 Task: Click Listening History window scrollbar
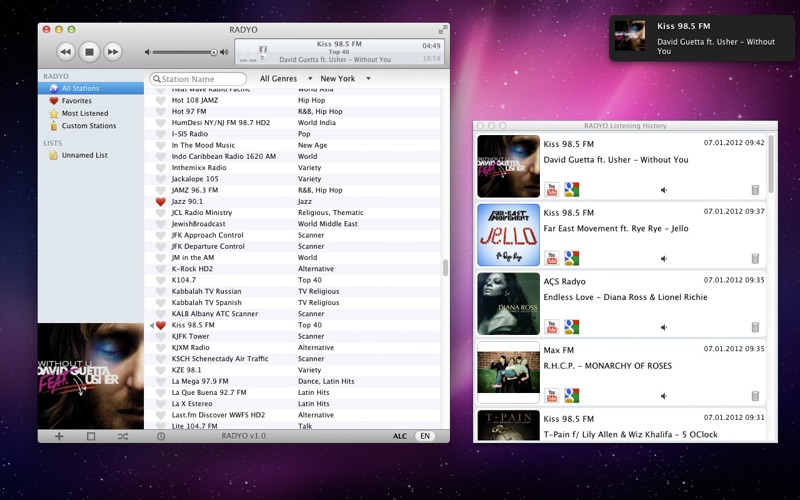tap(771, 164)
